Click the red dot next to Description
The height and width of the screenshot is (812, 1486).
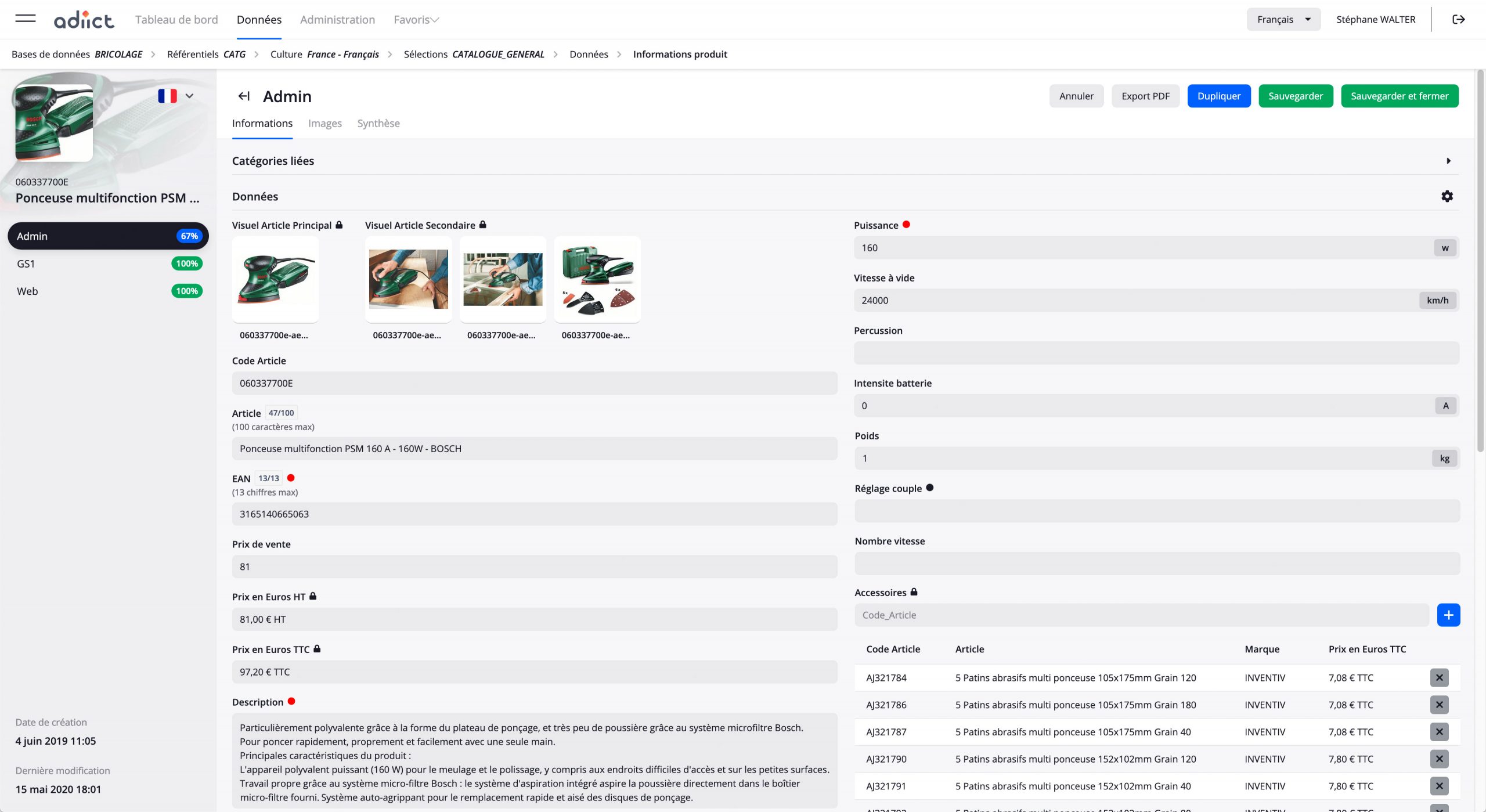point(291,701)
